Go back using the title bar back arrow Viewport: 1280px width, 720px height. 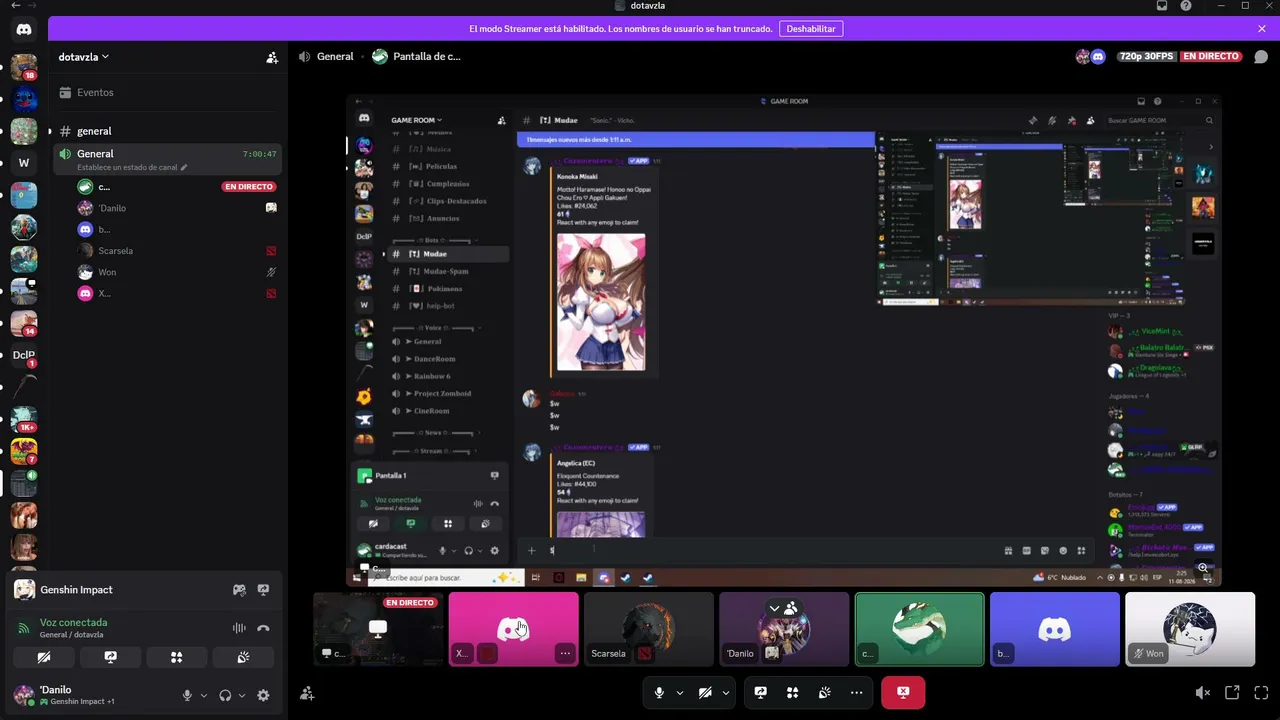coord(15,6)
